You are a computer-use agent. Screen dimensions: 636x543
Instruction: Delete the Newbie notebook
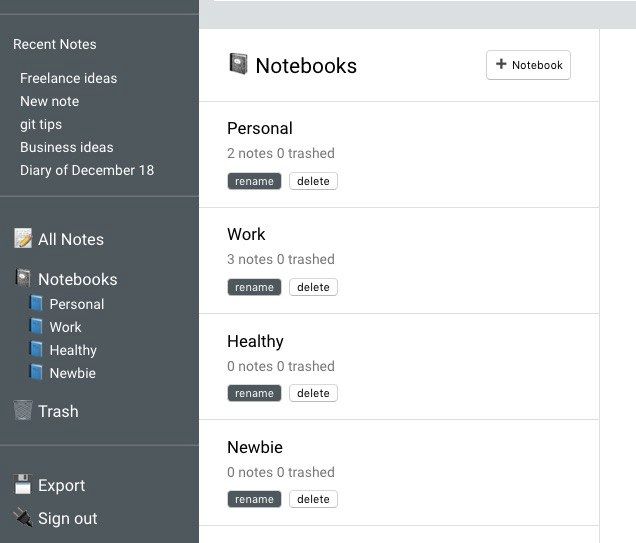(x=313, y=499)
